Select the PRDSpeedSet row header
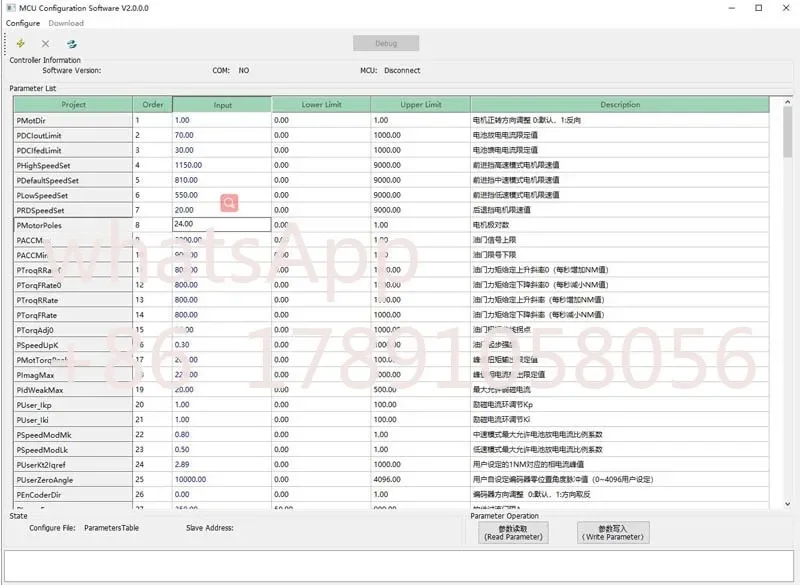The height and width of the screenshot is (585, 800). [73, 210]
